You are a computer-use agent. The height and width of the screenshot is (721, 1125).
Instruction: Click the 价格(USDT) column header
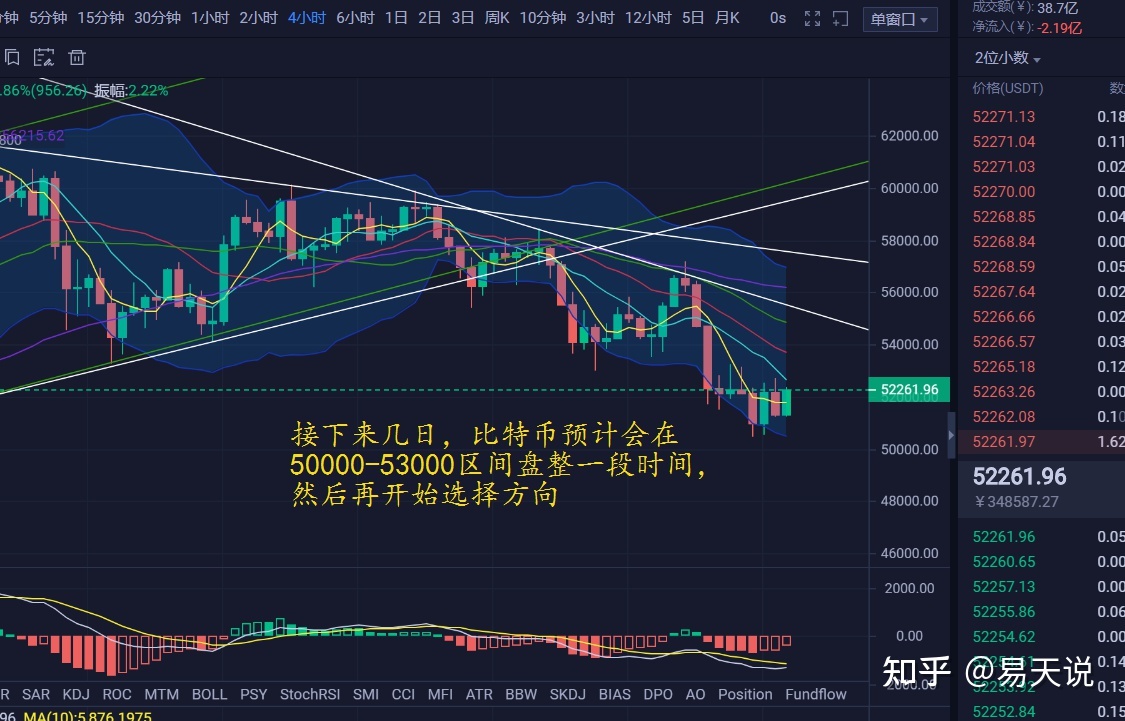click(x=1007, y=88)
